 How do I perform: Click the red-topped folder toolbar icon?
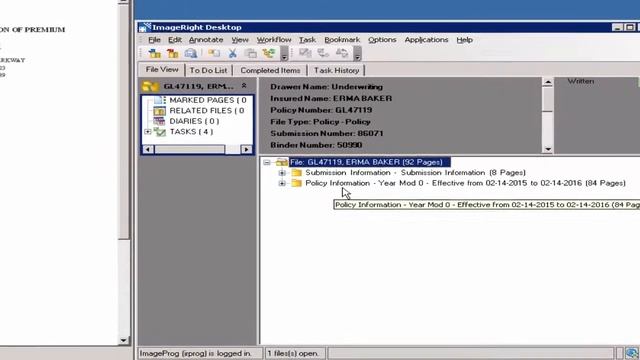point(173,53)
